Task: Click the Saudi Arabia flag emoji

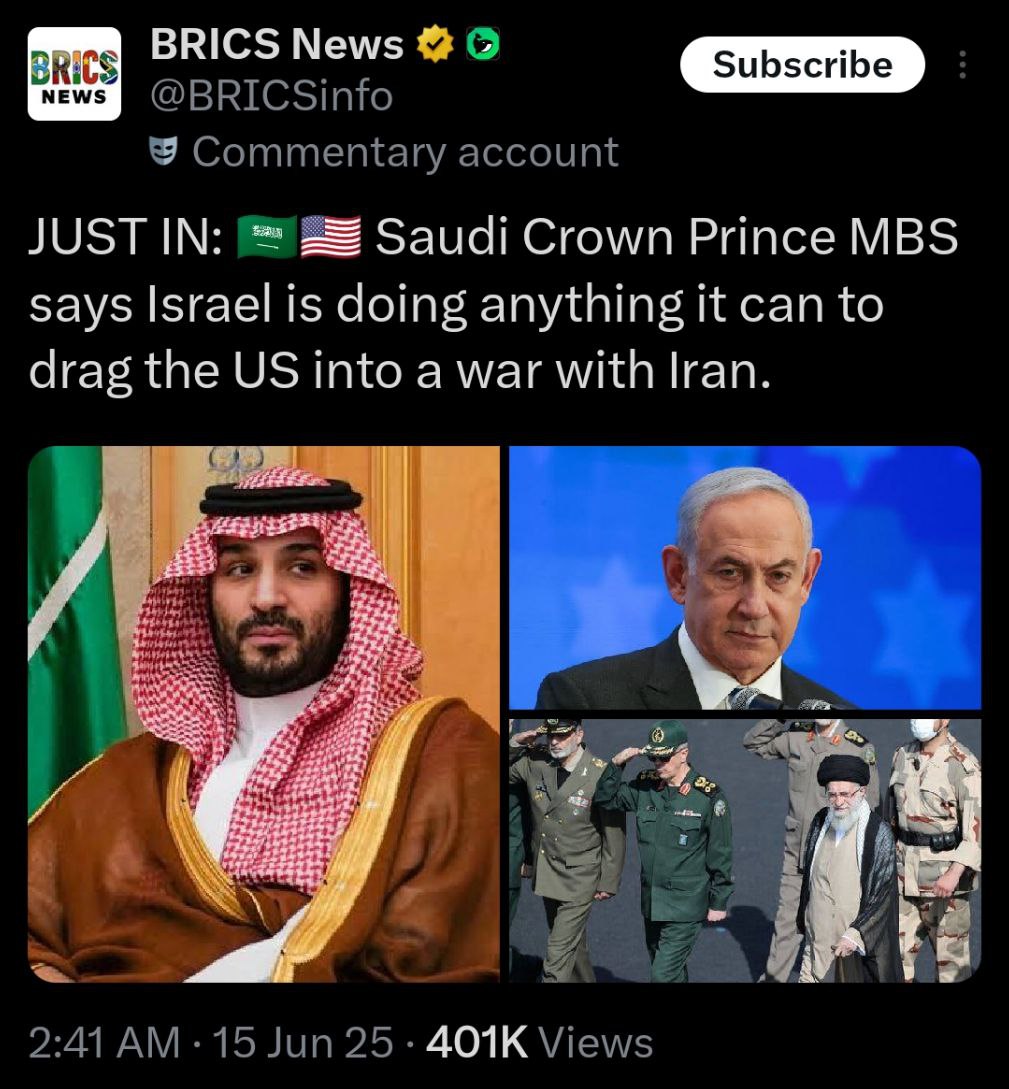Action: (267, 237)
